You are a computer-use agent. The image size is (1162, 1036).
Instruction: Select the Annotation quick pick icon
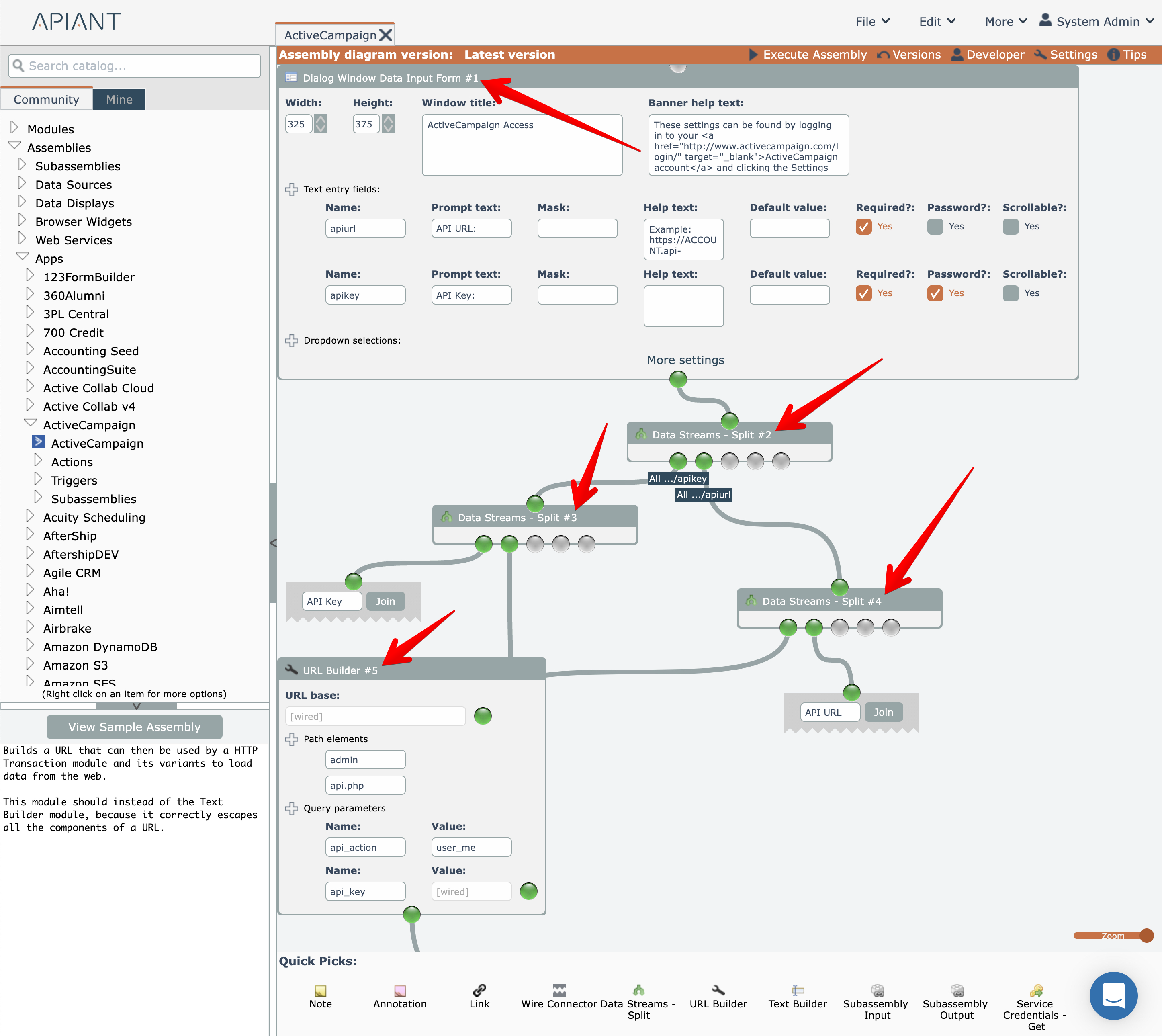click(x=400, y=991)
